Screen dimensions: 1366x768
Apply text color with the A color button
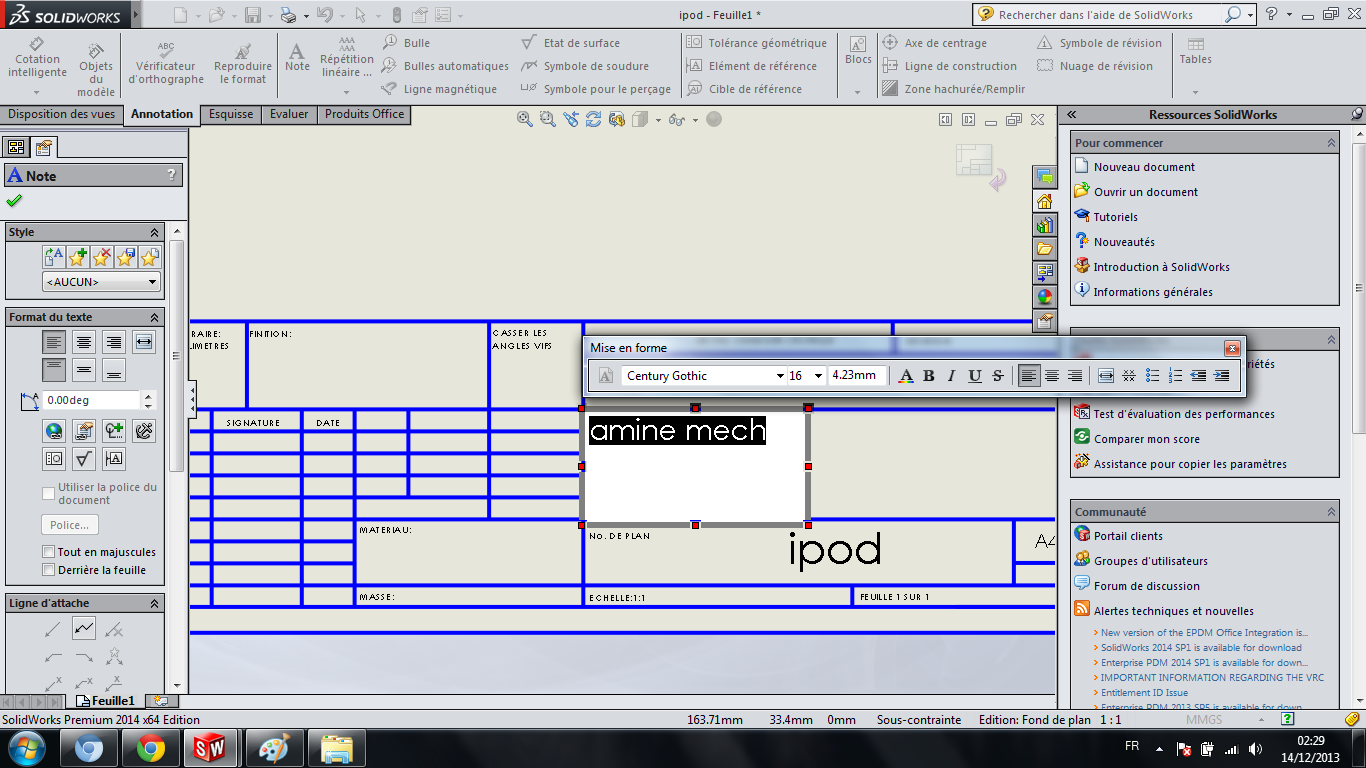click(905, 375)
